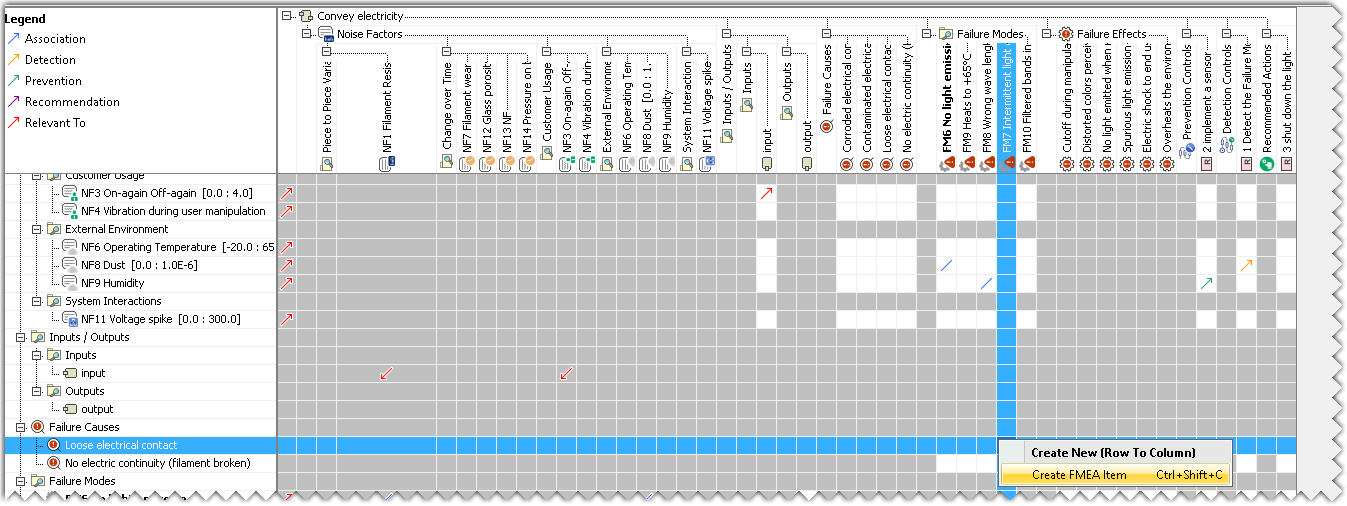Click the Recommendation legend entry
Viewport: 1347px width, 506px height.
pos(62,102)
